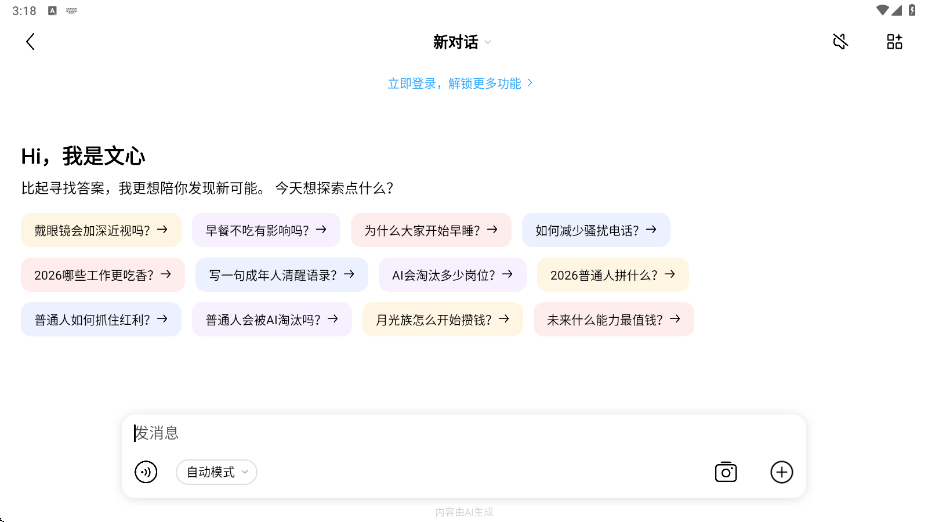Open the apps grid plus icon
The width and height of the screenshot is (928, 522).
pyautogui.click(x=894, y=41)
